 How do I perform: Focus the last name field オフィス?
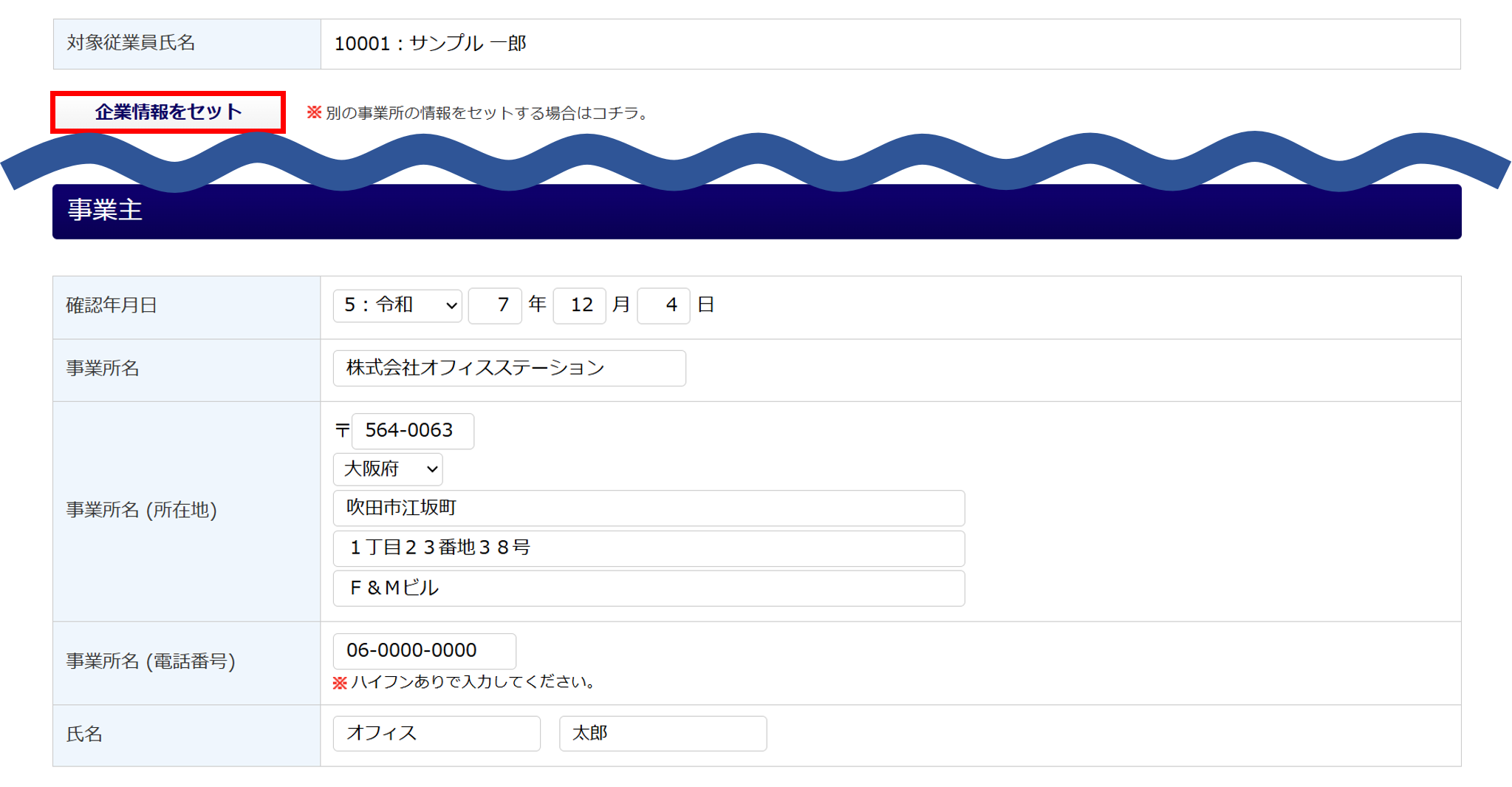[437, 734]
